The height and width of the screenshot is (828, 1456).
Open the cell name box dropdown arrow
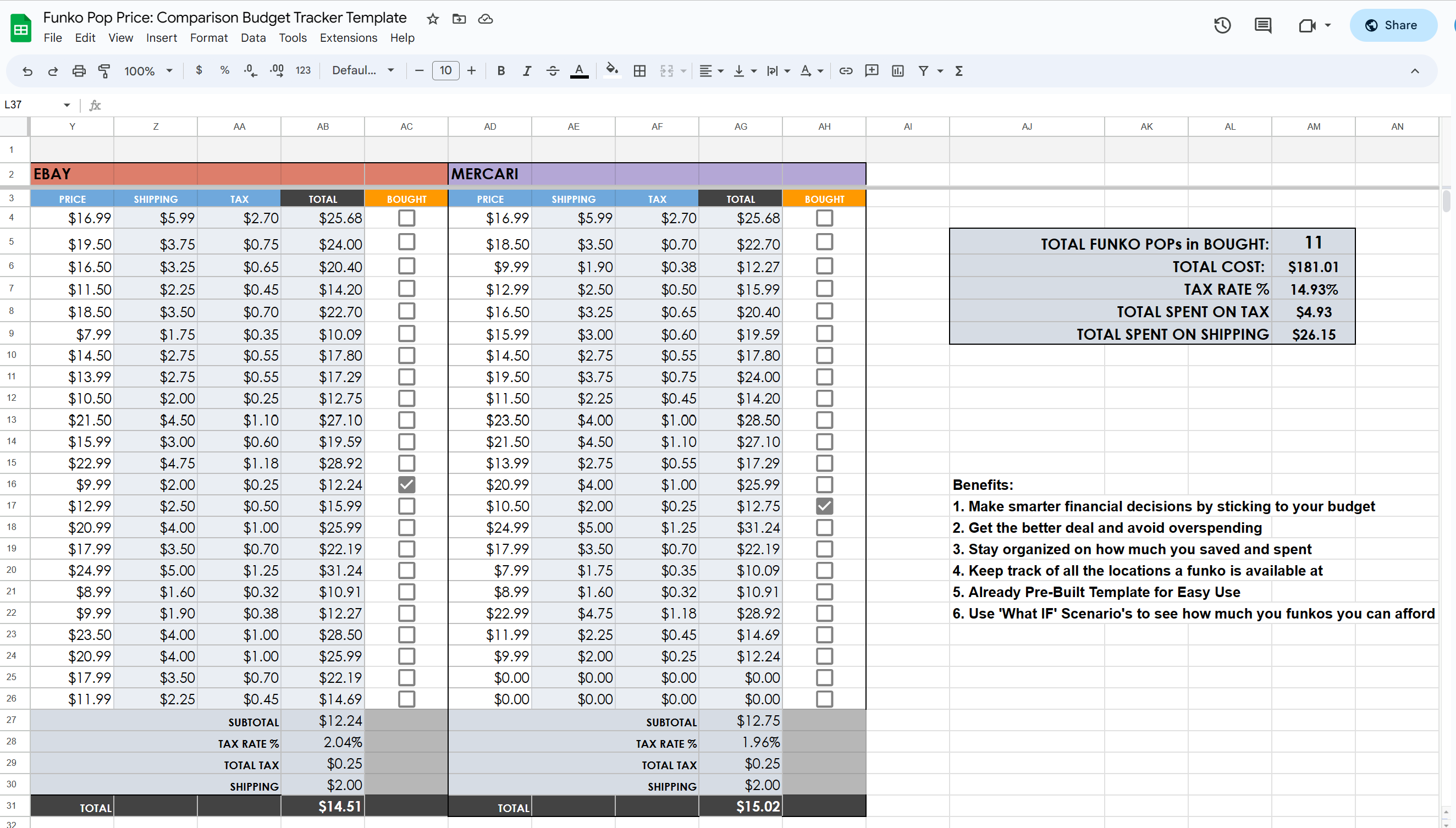[x=67, y=104]
